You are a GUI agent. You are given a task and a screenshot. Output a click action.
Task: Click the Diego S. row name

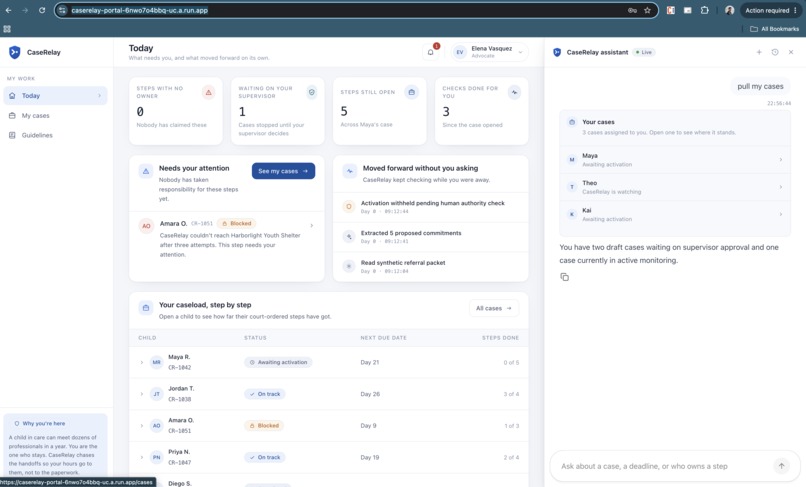click(179, 483)
